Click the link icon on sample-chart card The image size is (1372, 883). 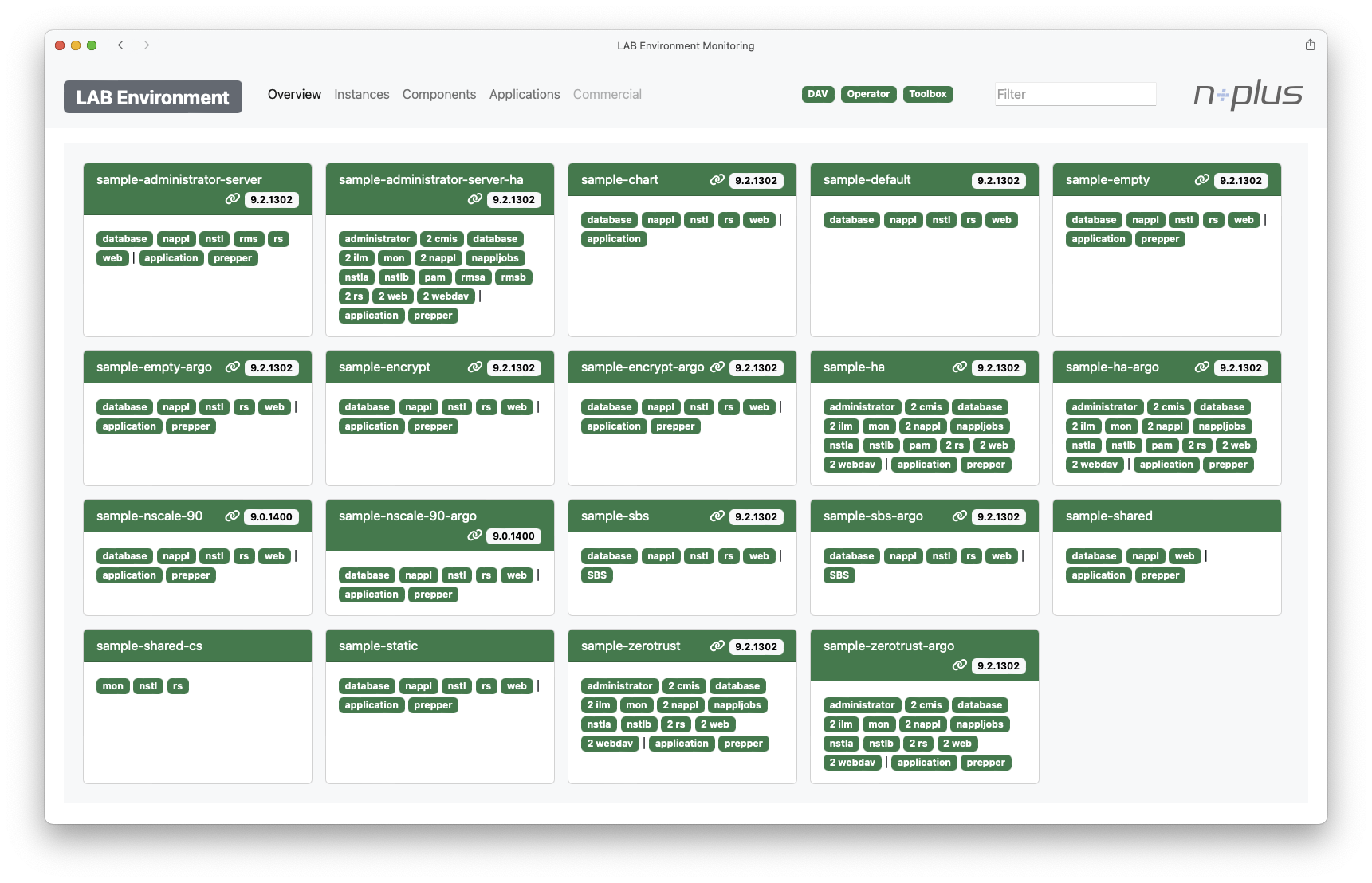pos(717,180)
